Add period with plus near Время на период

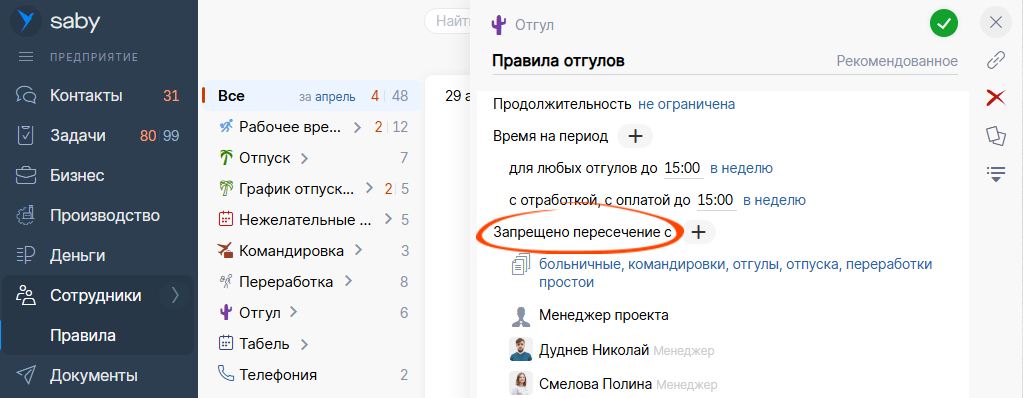(635, 136)
